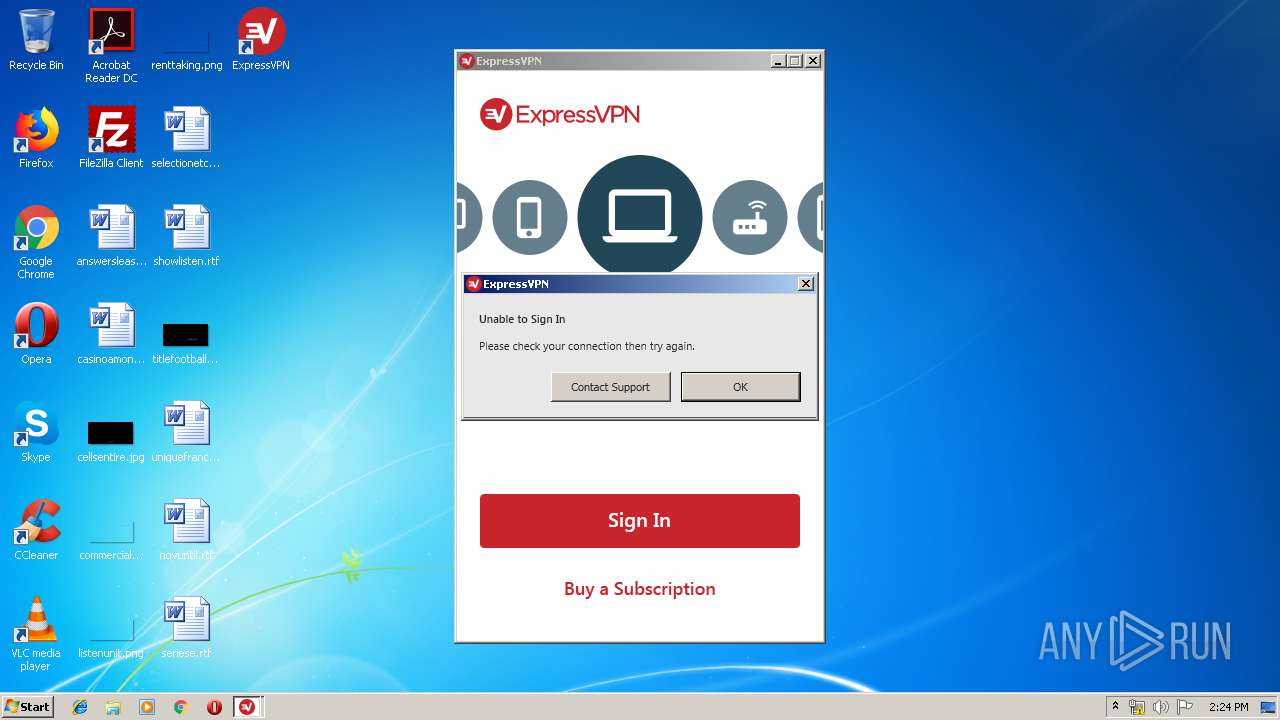Screen dimensions: 1280x720
Task: Click the Show desktop button
Action: pos(1270,707)
